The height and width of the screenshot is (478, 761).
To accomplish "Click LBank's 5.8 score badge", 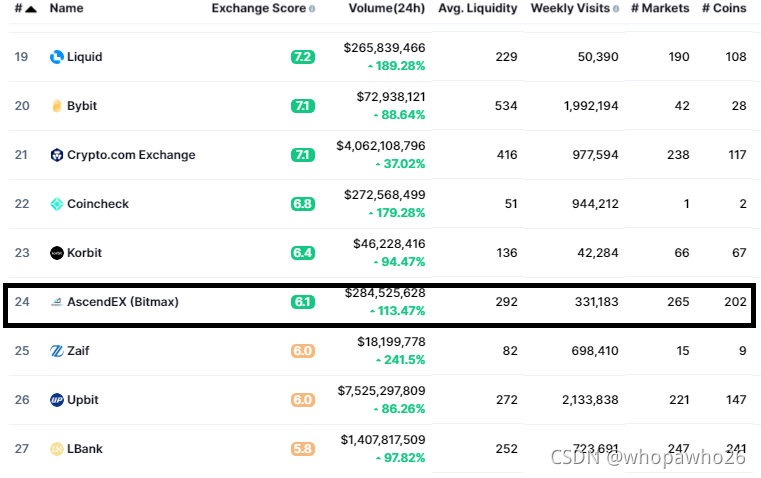I will tap(303, 449).
